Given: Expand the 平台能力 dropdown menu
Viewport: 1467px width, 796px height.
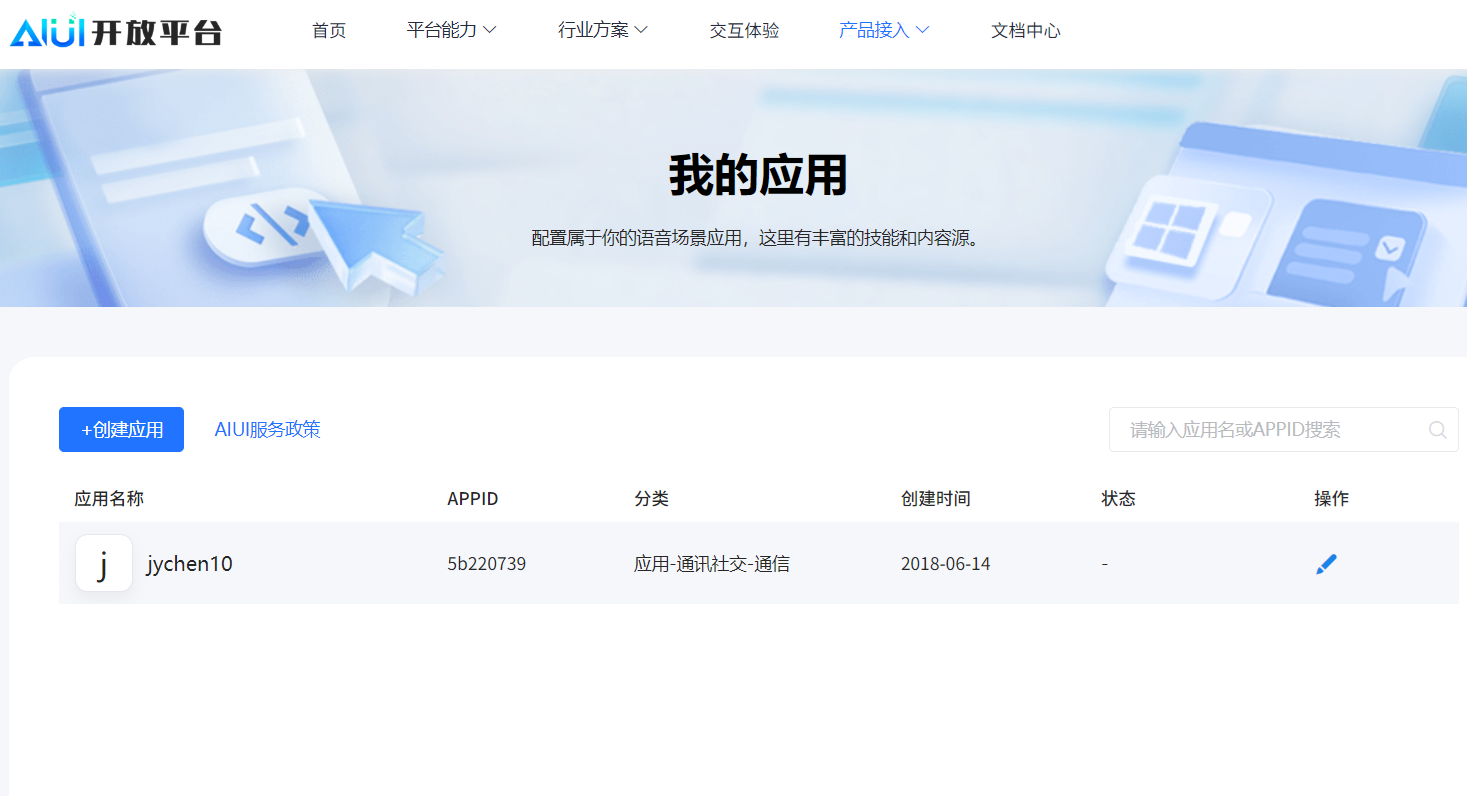Looking at the screenshot, I should coord(451,30).
